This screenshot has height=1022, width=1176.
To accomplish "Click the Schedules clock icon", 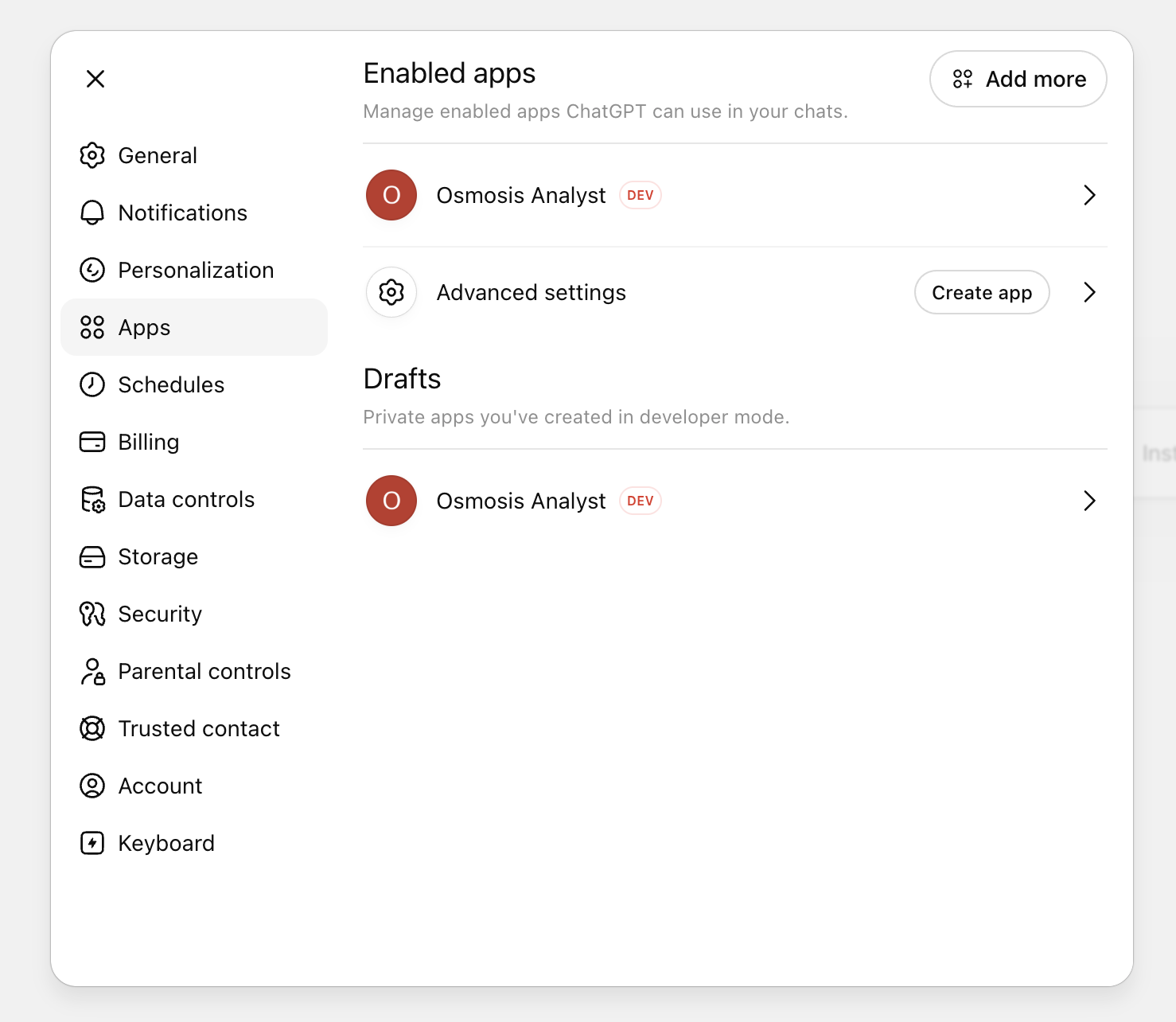I will (92, 384).
